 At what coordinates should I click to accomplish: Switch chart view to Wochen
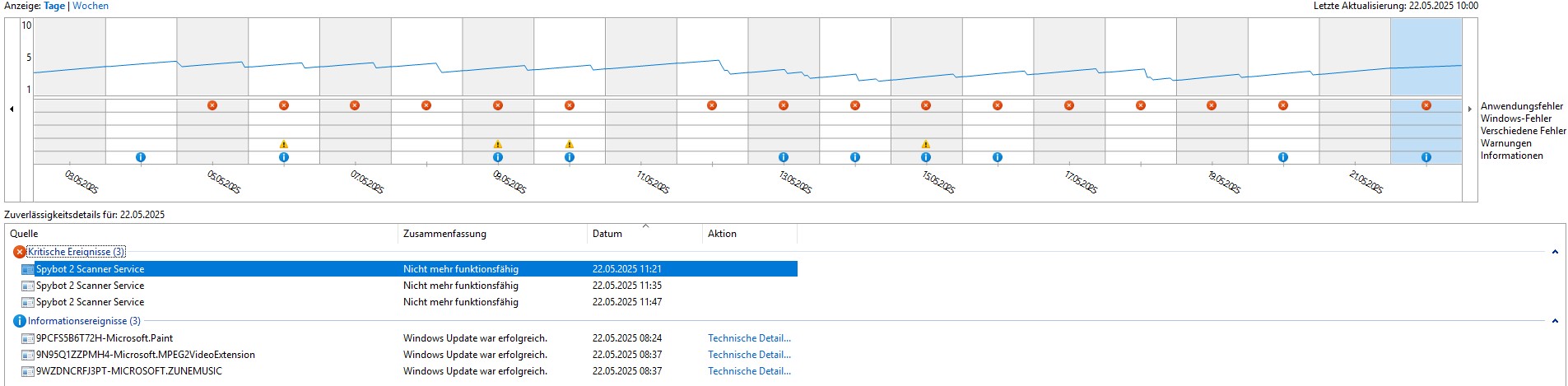coord(91,6)
